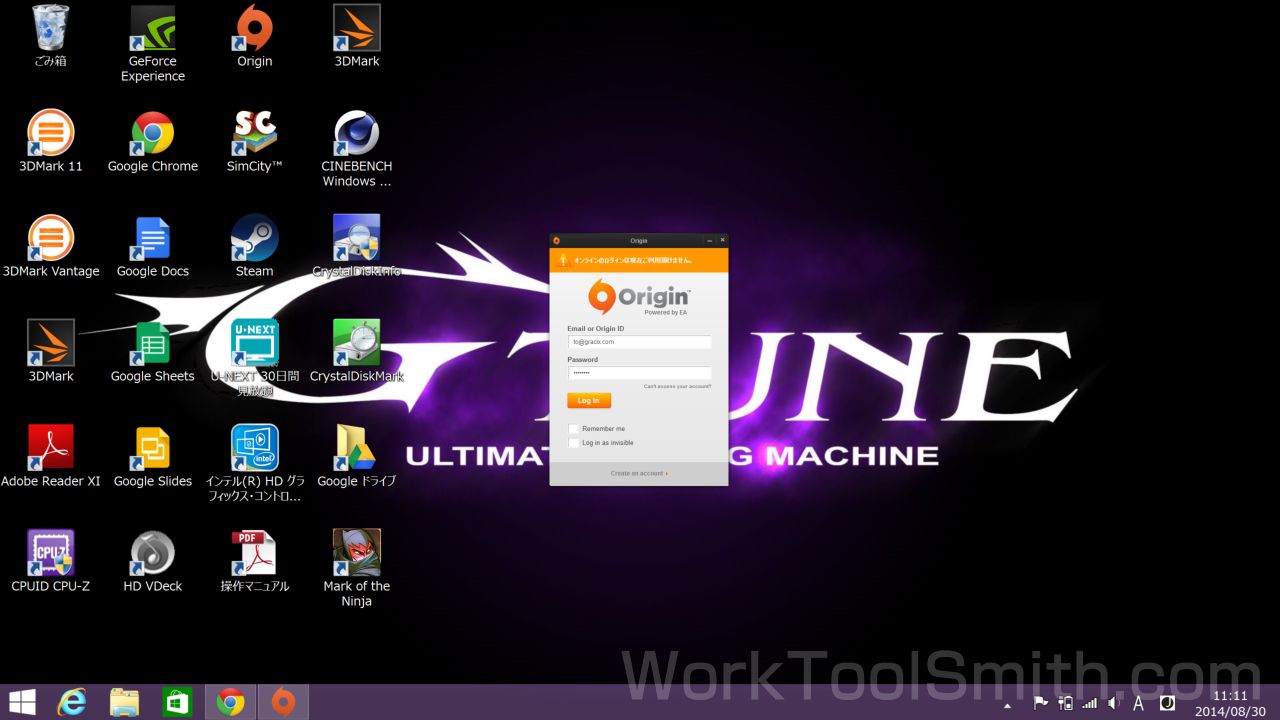
Task: Open the volume speaker tray icon
Action: coord(1114,703)
